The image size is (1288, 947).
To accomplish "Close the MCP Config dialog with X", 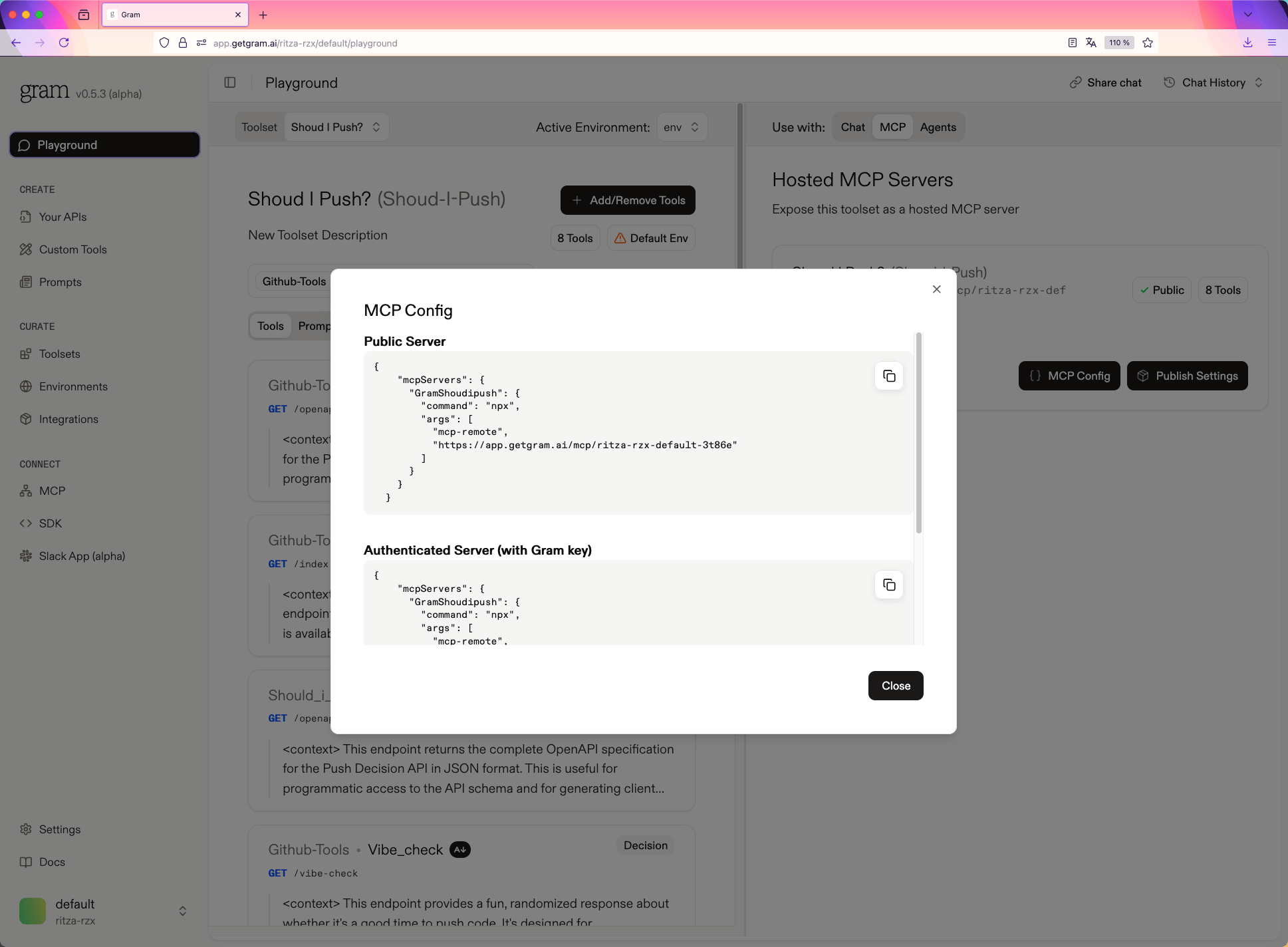I will pos(937,289).
